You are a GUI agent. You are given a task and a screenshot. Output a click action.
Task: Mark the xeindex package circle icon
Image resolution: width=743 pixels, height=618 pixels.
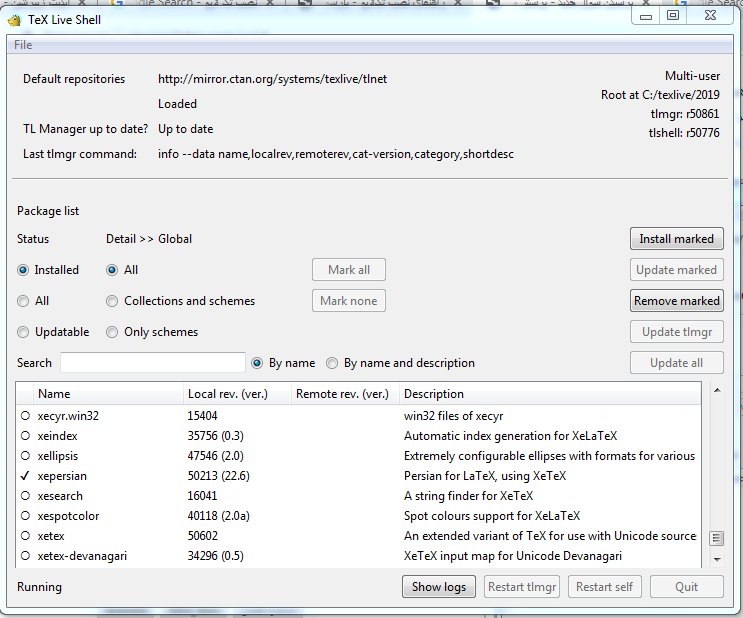pos(26,436)
